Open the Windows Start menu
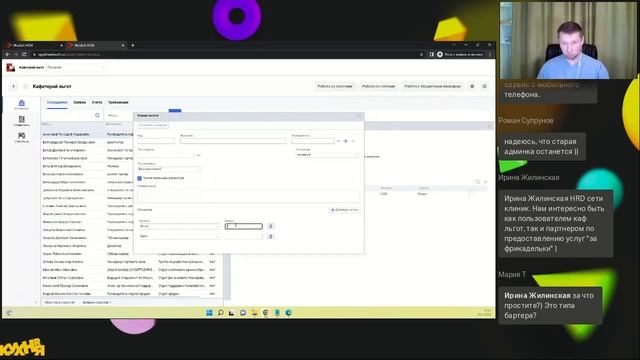The image size is (640, 360). (209, 313)
